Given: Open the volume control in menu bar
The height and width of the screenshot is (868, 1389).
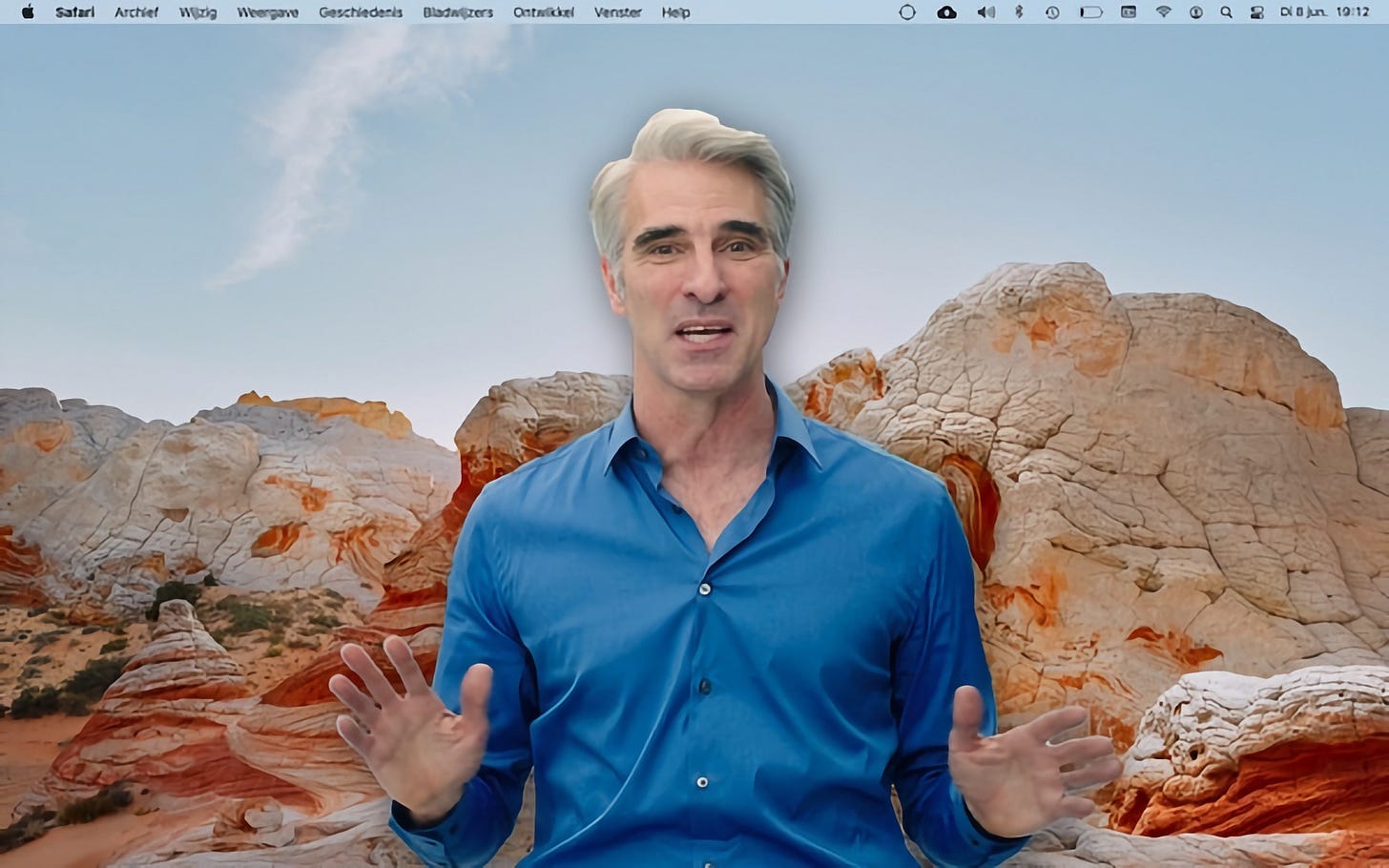Looking at the screenshot, I should click(986, 12).
